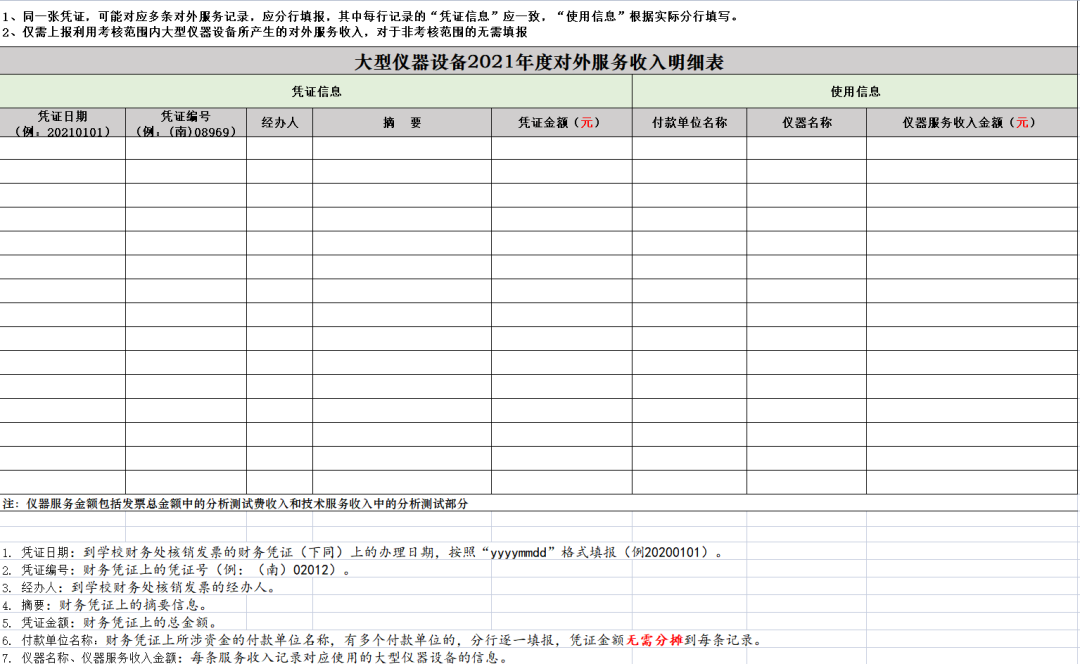Click note 3 explaining 经办人
Screen dimensions: 1080x664
coord(139,588)
